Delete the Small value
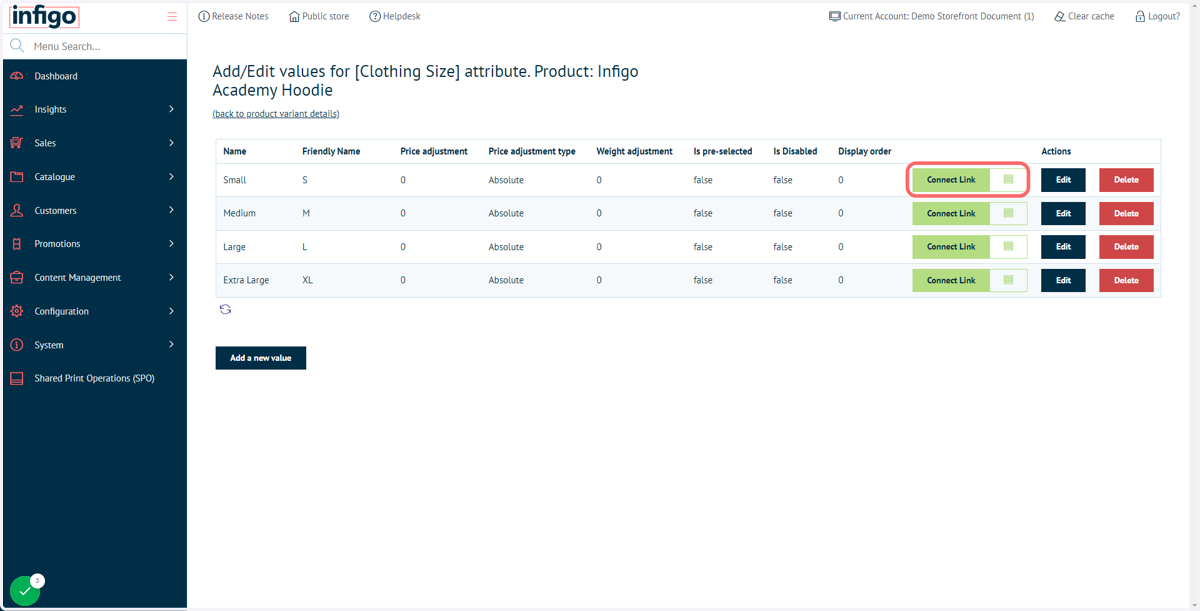 tap(1126, 180)
